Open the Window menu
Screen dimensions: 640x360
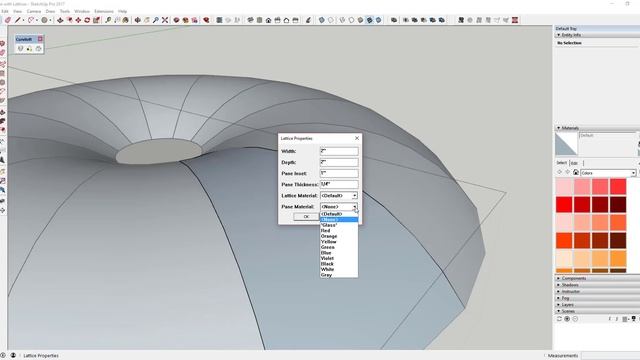82,11
